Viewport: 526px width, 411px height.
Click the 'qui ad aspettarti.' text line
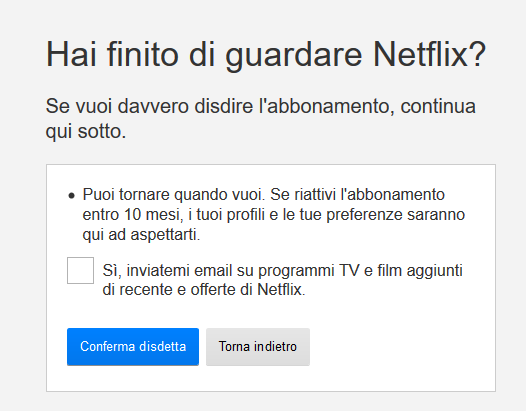141,235
